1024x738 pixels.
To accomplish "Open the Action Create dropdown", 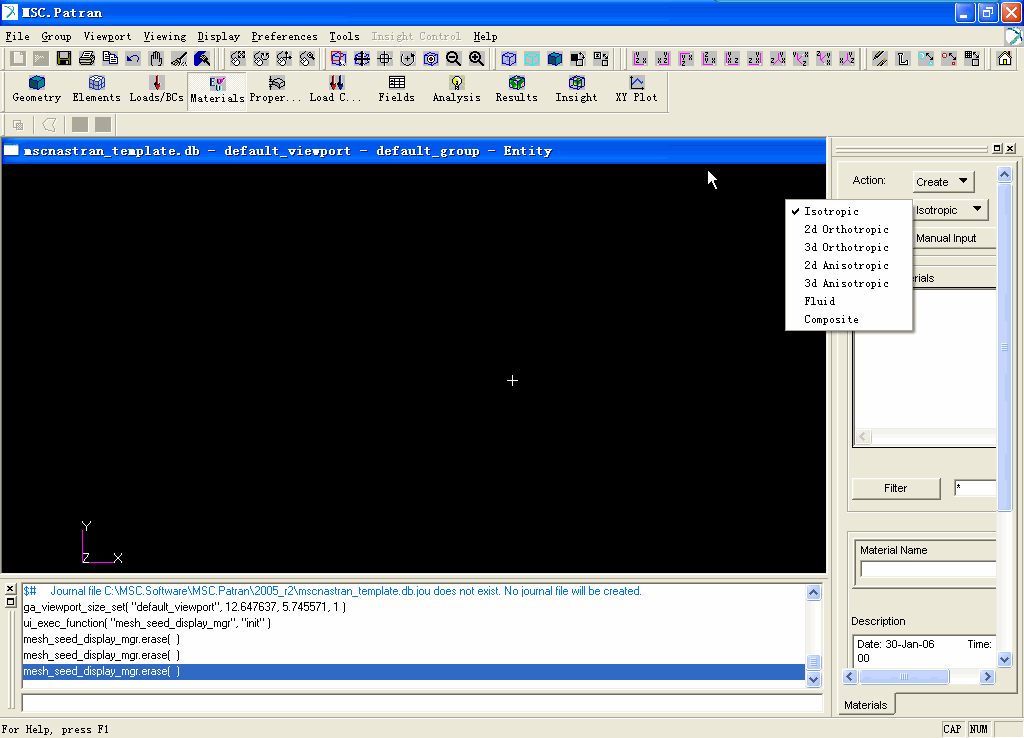I will click(943, 182).
